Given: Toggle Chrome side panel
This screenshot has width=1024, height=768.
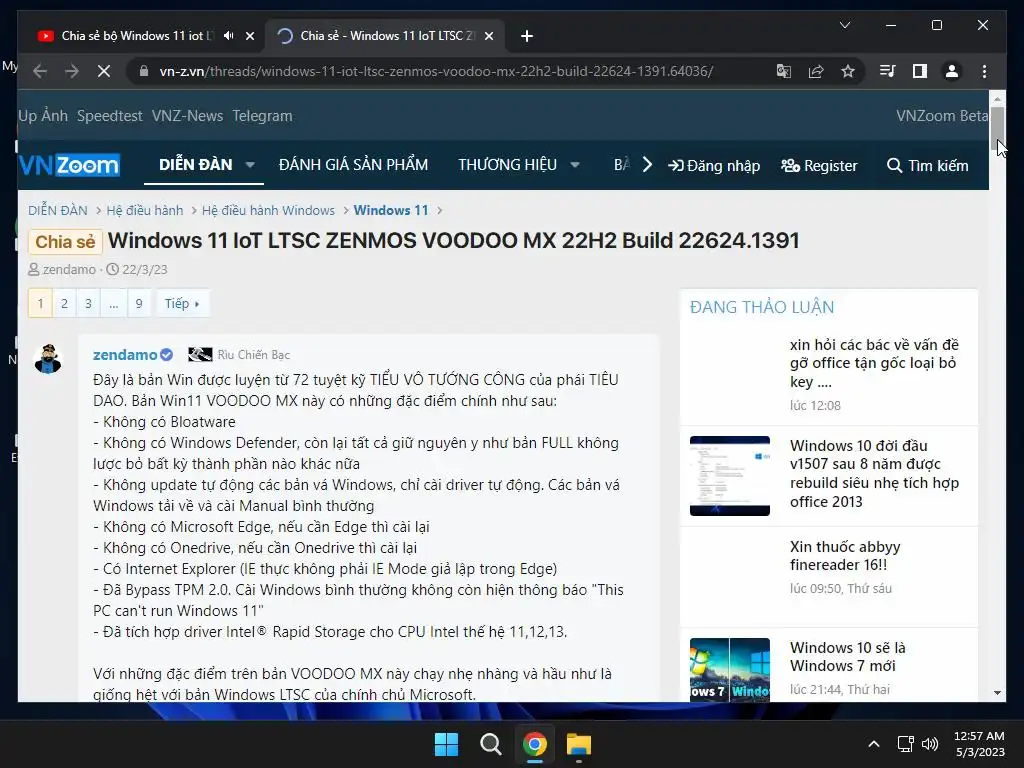Looking at the screenshot, I should pyautogui.click(x=920, y=71).
